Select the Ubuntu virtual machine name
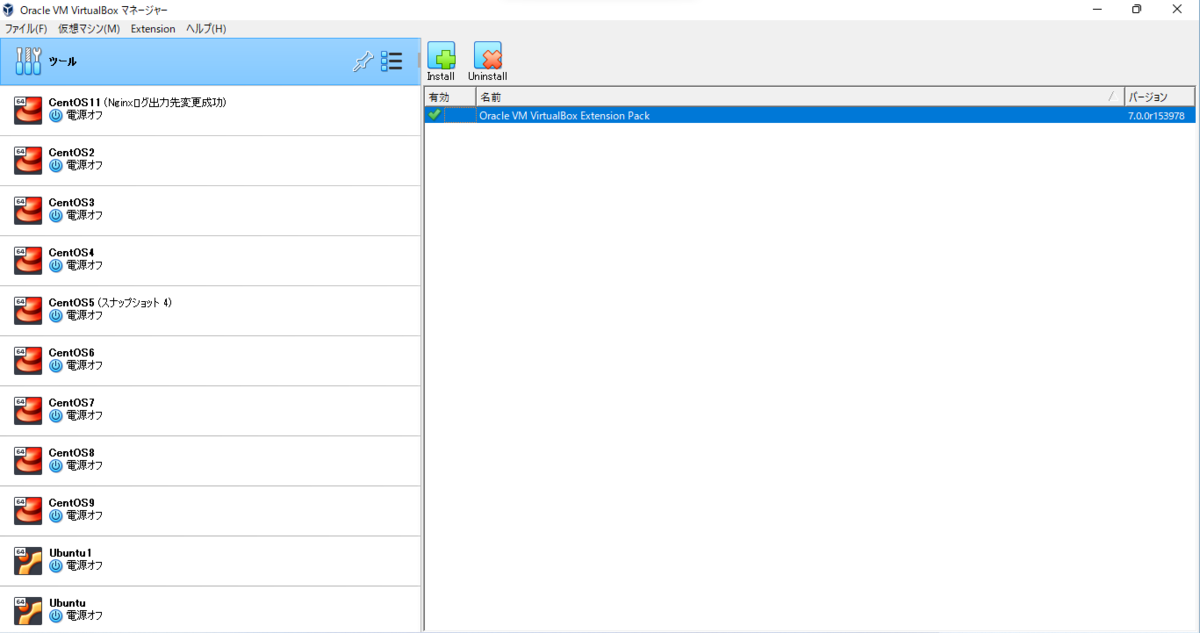 [67, 603]
